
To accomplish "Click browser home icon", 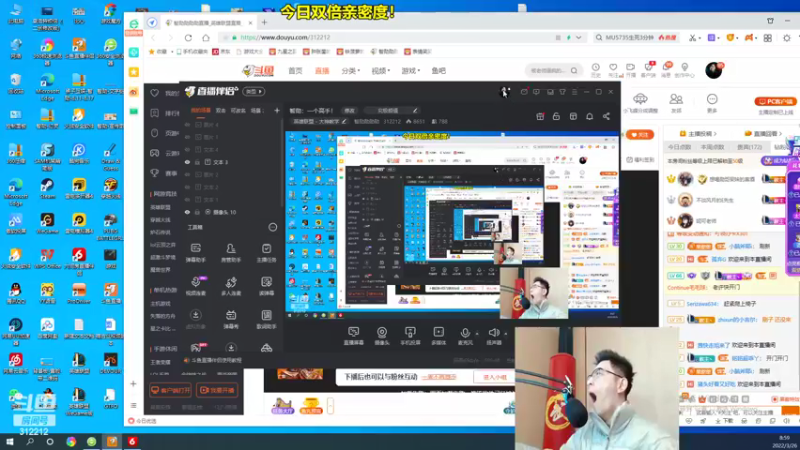I will [206, 38].
